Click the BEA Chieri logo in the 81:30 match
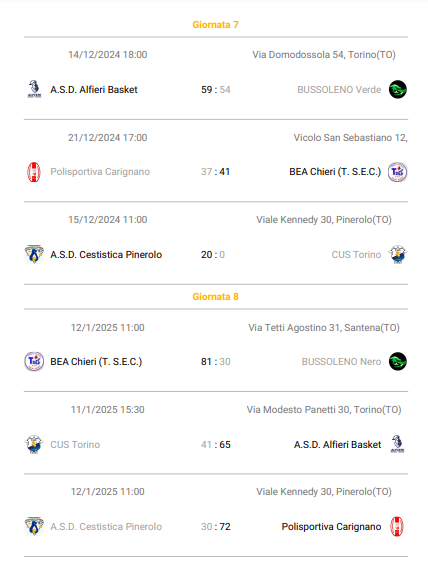 pos(34,361)
